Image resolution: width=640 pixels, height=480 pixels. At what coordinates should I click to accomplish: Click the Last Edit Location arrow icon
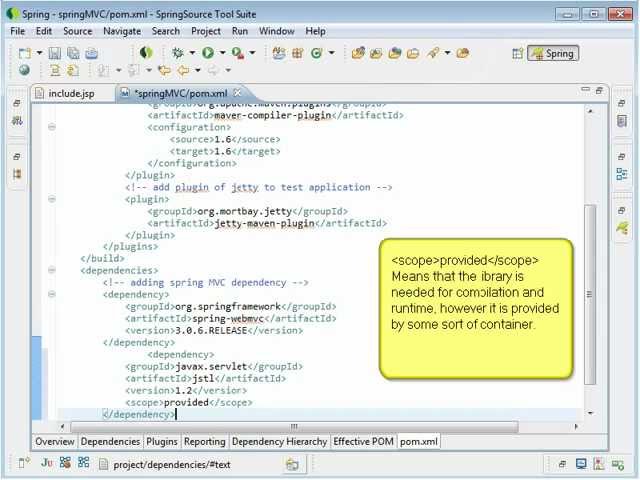(x=164, y=71)
